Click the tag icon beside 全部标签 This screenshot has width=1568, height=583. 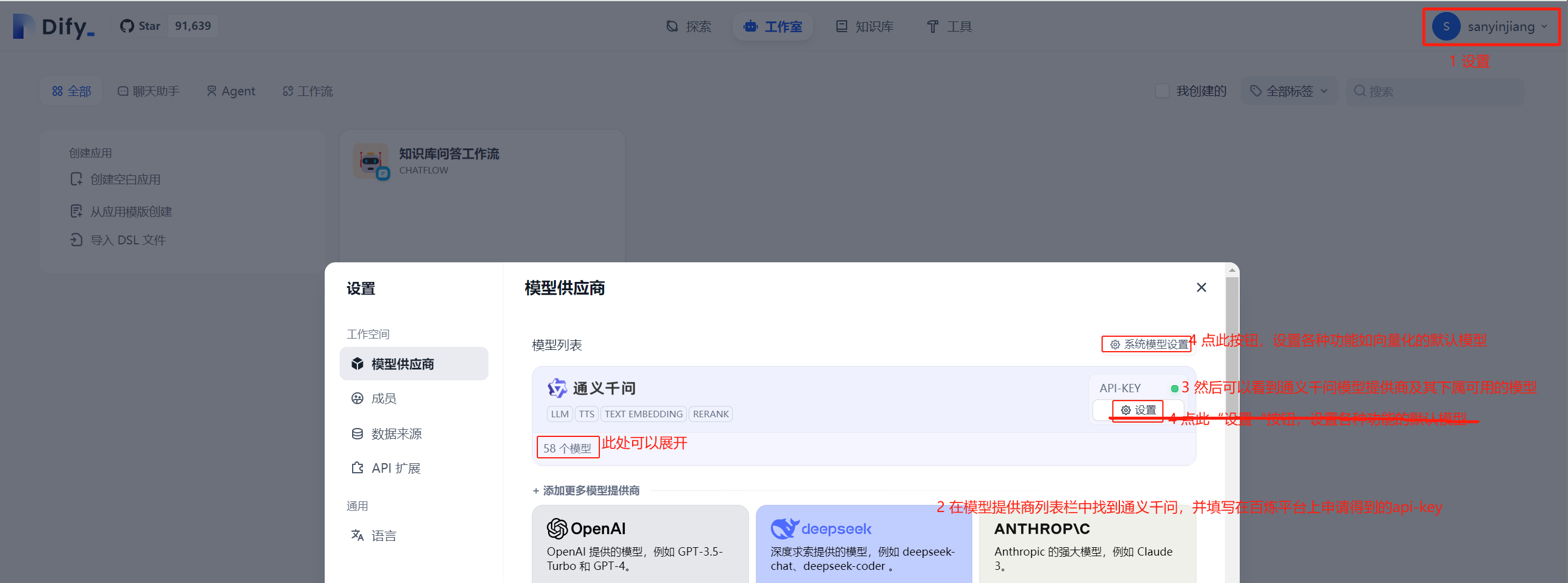pyautogui.click(x=1255, y=91)
